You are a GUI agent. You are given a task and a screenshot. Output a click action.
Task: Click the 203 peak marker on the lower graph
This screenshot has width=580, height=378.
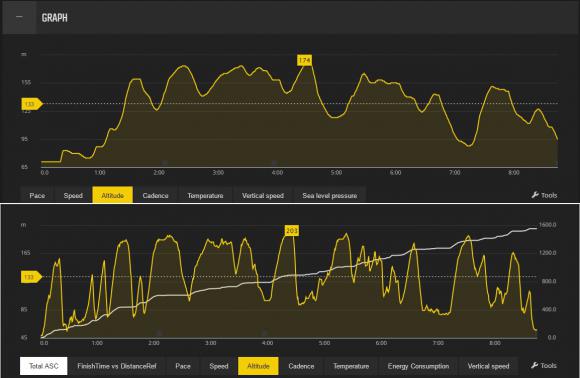[291, 231]
